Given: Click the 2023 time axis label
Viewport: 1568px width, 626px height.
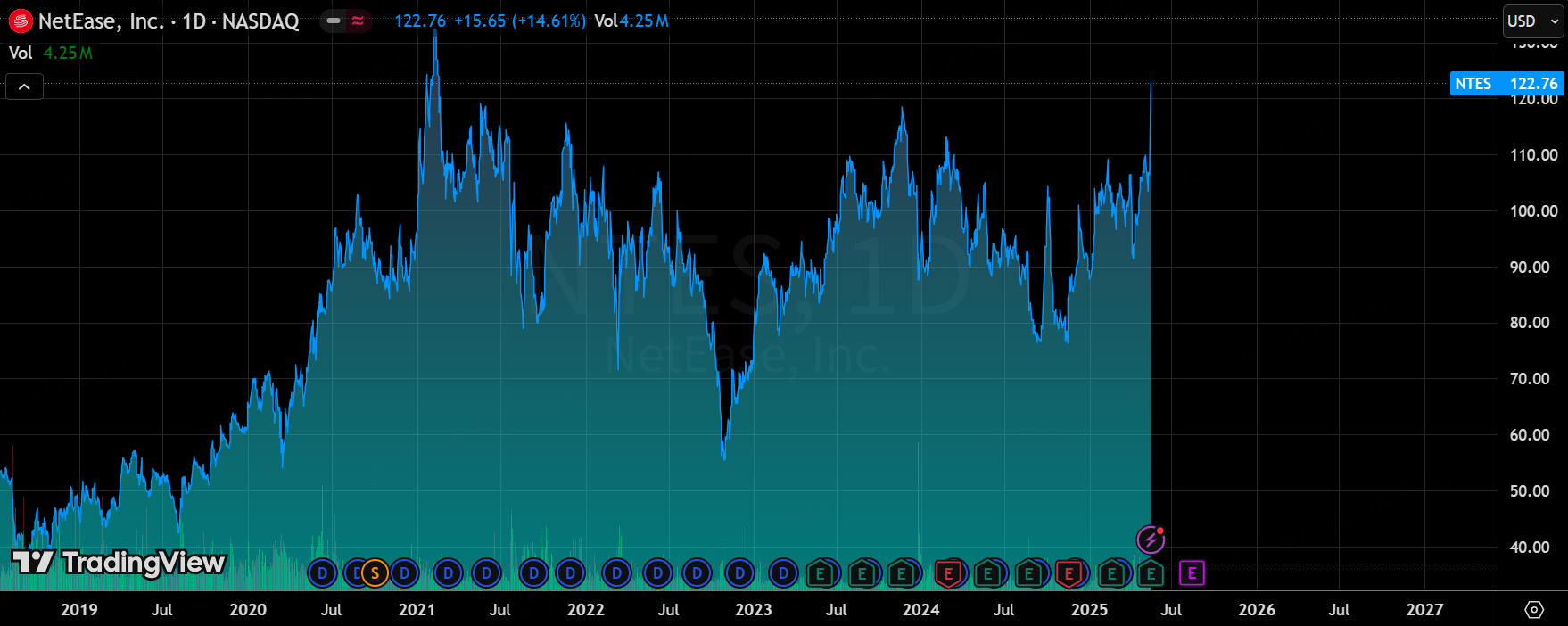Looking at the screenshot, I should pos(754,610).
